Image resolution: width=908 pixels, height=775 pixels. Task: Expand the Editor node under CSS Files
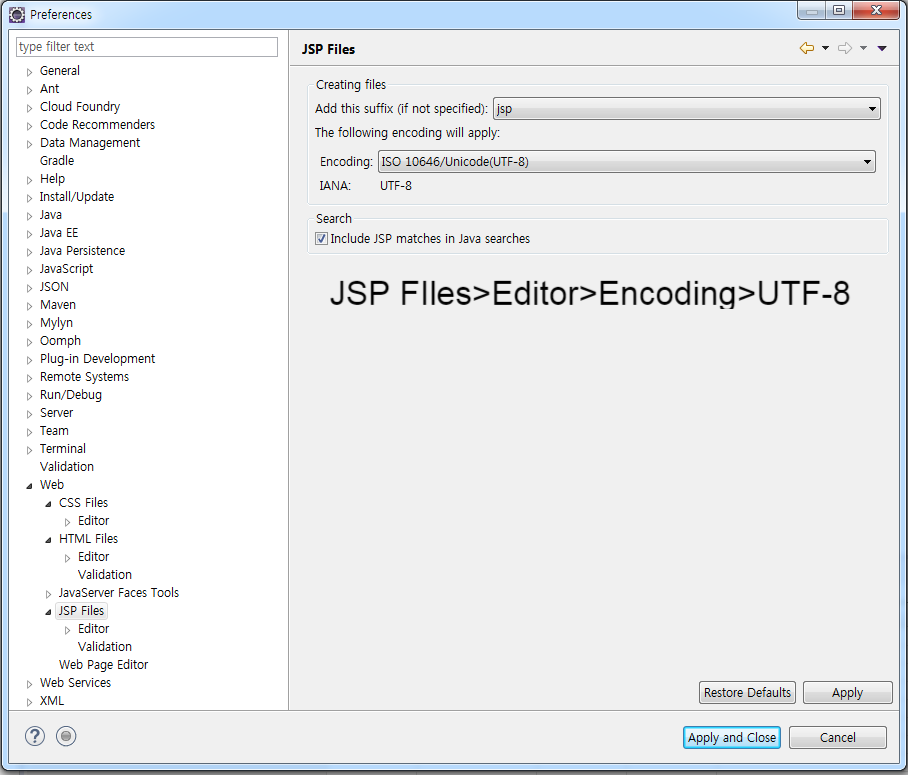pos(67,522)
